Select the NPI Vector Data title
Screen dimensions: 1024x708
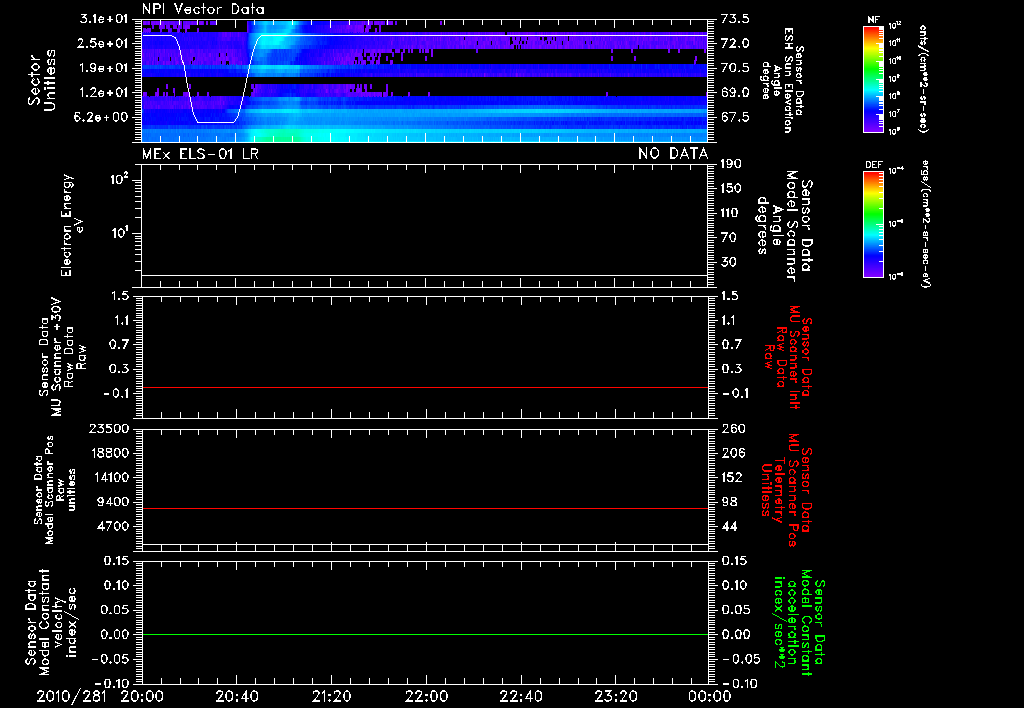(x=203, y=9)
